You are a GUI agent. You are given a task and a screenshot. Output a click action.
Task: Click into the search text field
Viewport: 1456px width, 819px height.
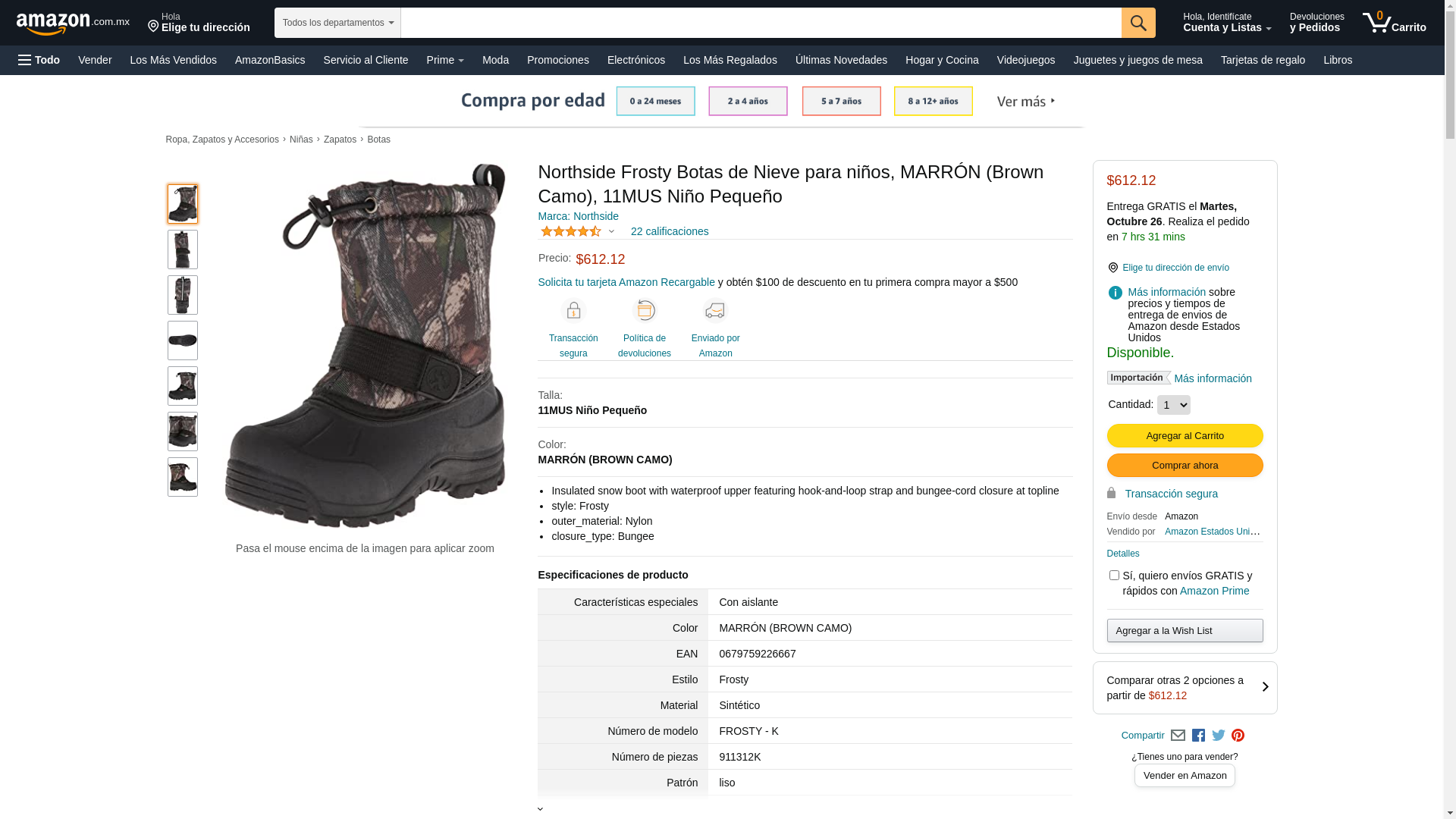(x=760, y=23)
